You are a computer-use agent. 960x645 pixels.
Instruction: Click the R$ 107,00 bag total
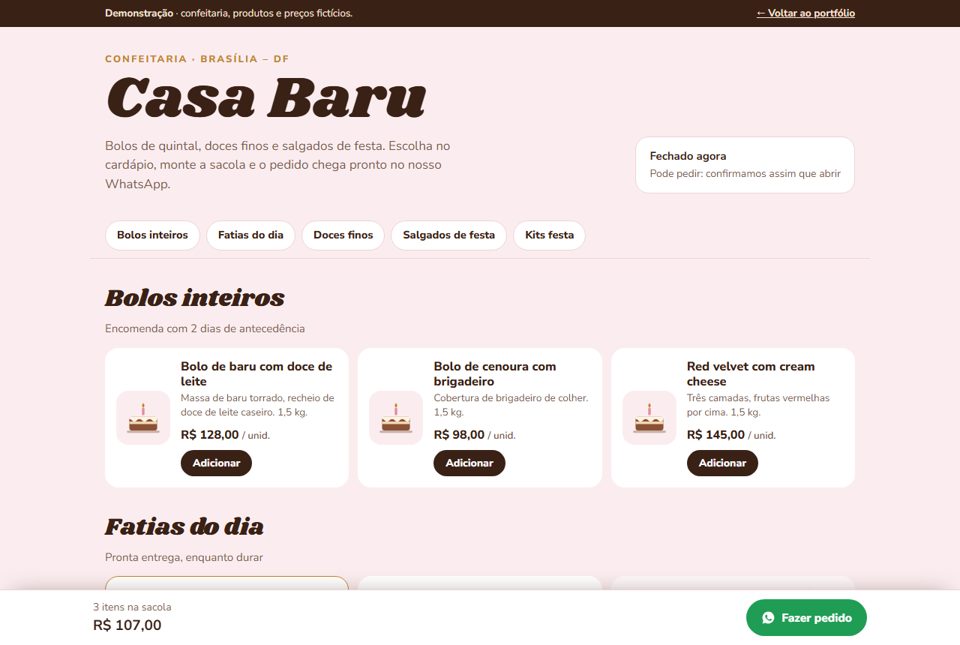[x=127, y=625]
